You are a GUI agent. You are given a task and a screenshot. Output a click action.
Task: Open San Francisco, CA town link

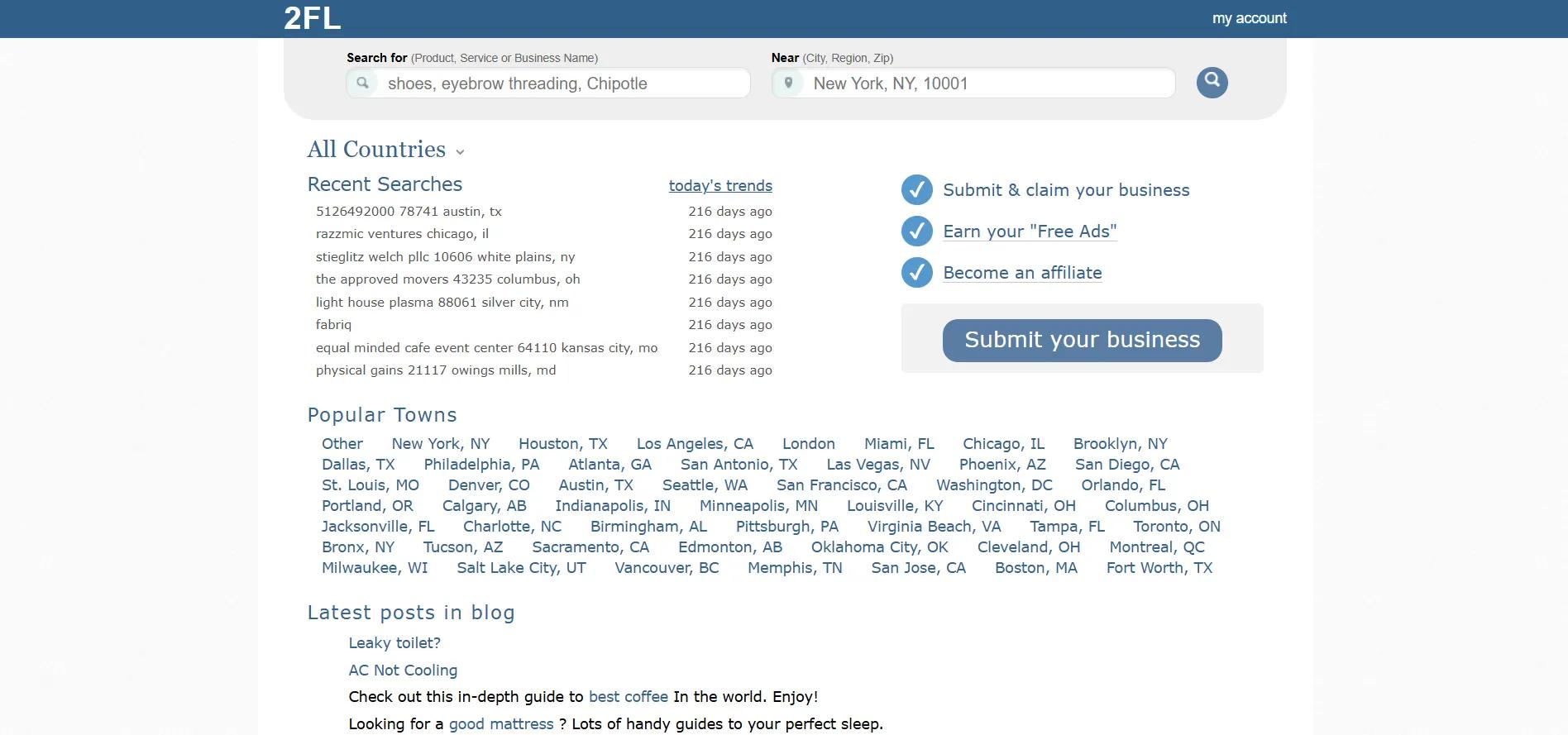(x=842, y=485)
